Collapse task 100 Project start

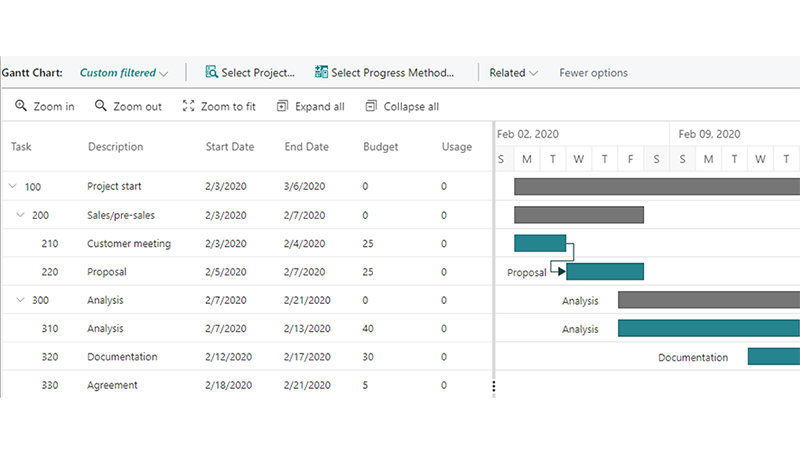[13, 186]
